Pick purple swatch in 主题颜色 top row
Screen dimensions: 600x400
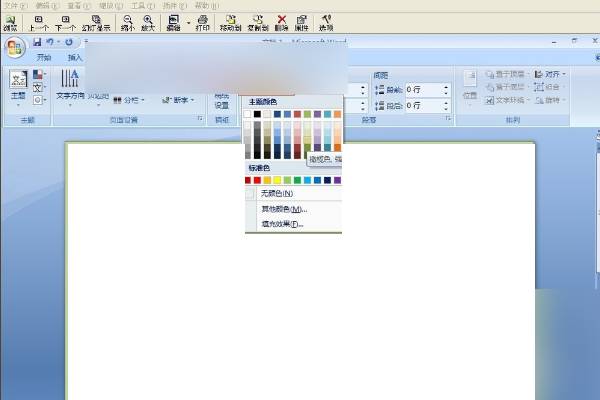(317, 114)
